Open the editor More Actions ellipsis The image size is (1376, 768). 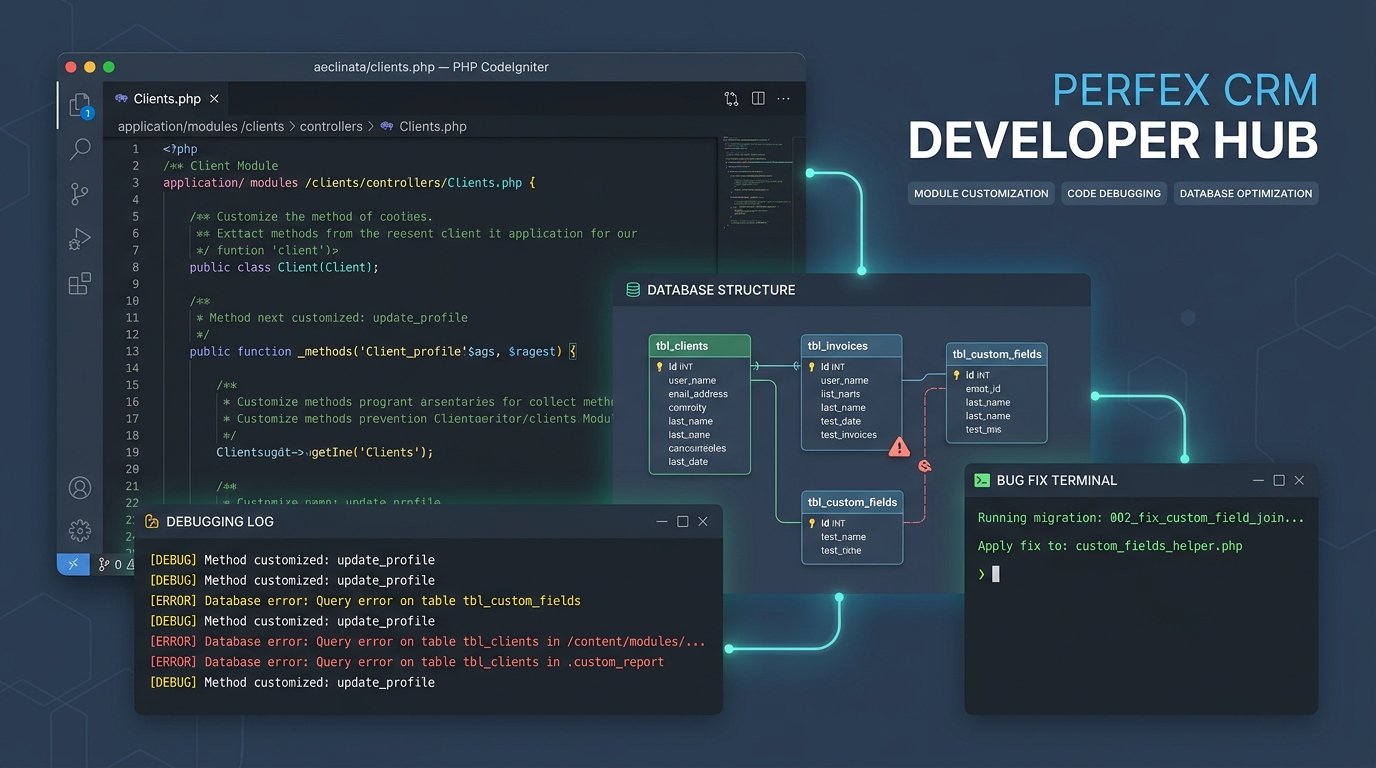pos(784,99)
